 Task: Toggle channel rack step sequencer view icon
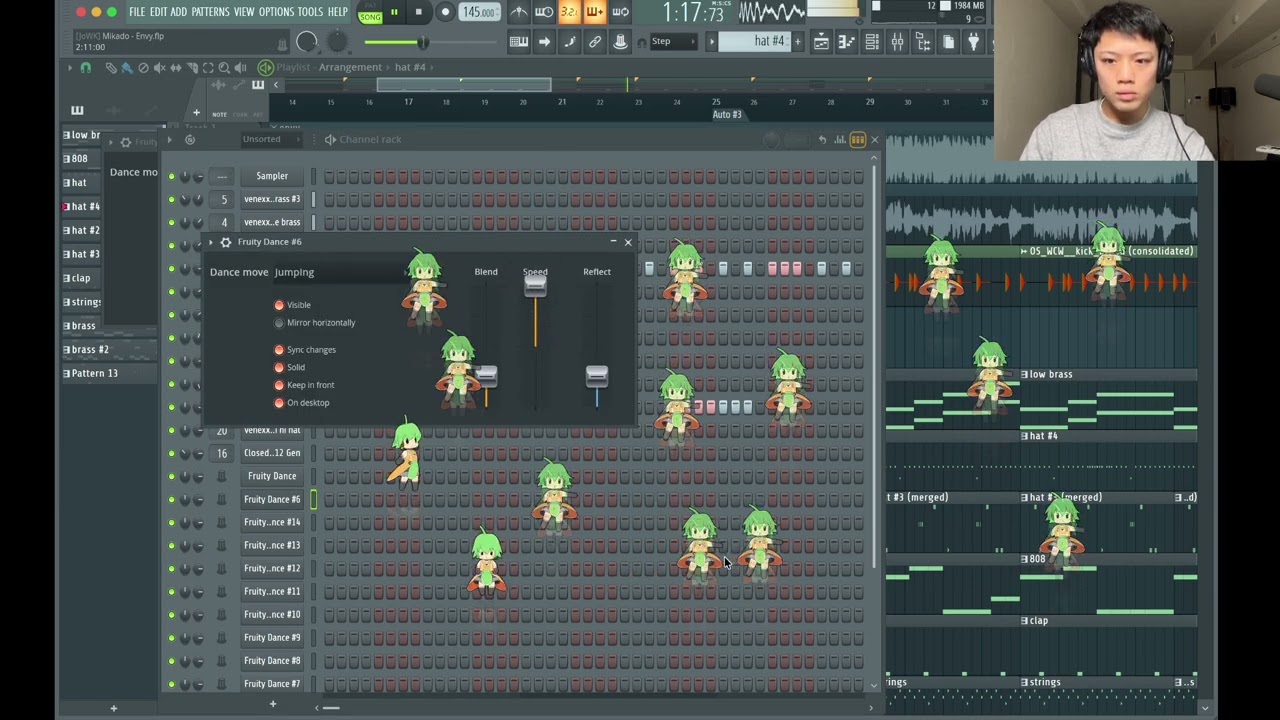[858, 140]
